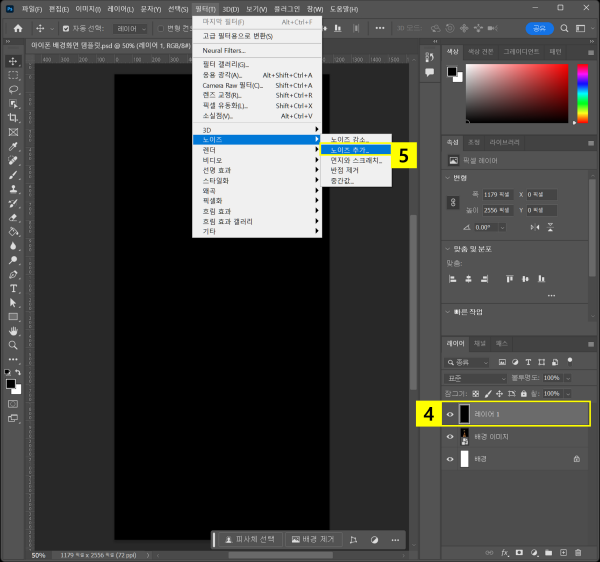The width and height of the screenshot is (600, 562).
Task: Select the Zoom tool in the toolbar
Action: (x=14, y=345)
